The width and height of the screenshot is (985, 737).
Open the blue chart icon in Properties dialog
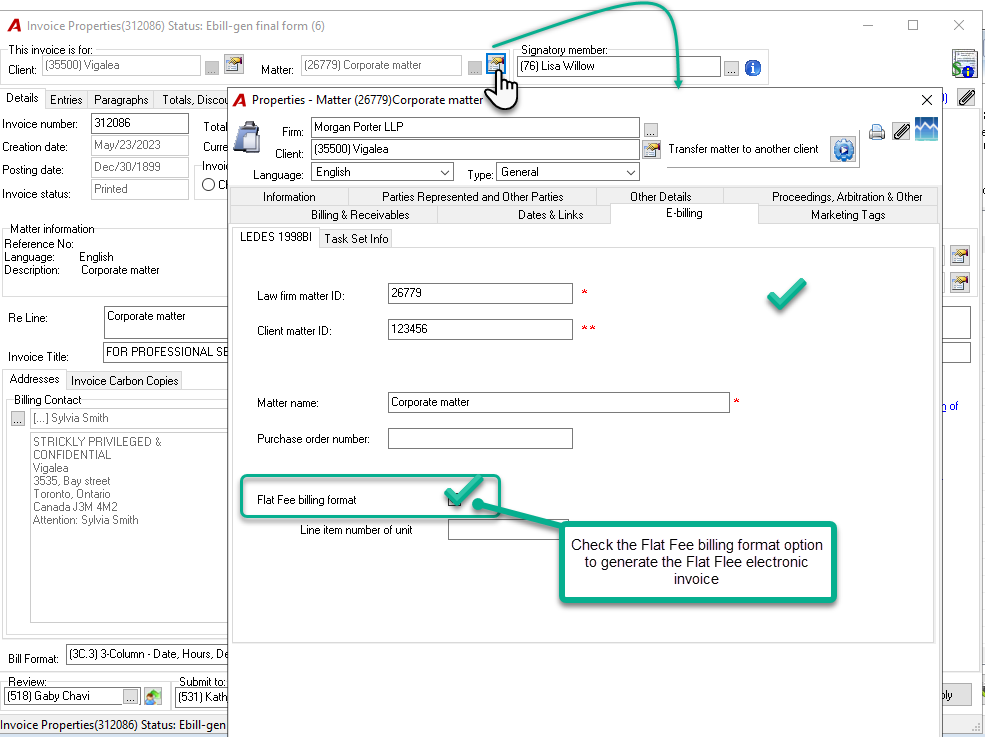pyautogui.click(x=927, y=129)
